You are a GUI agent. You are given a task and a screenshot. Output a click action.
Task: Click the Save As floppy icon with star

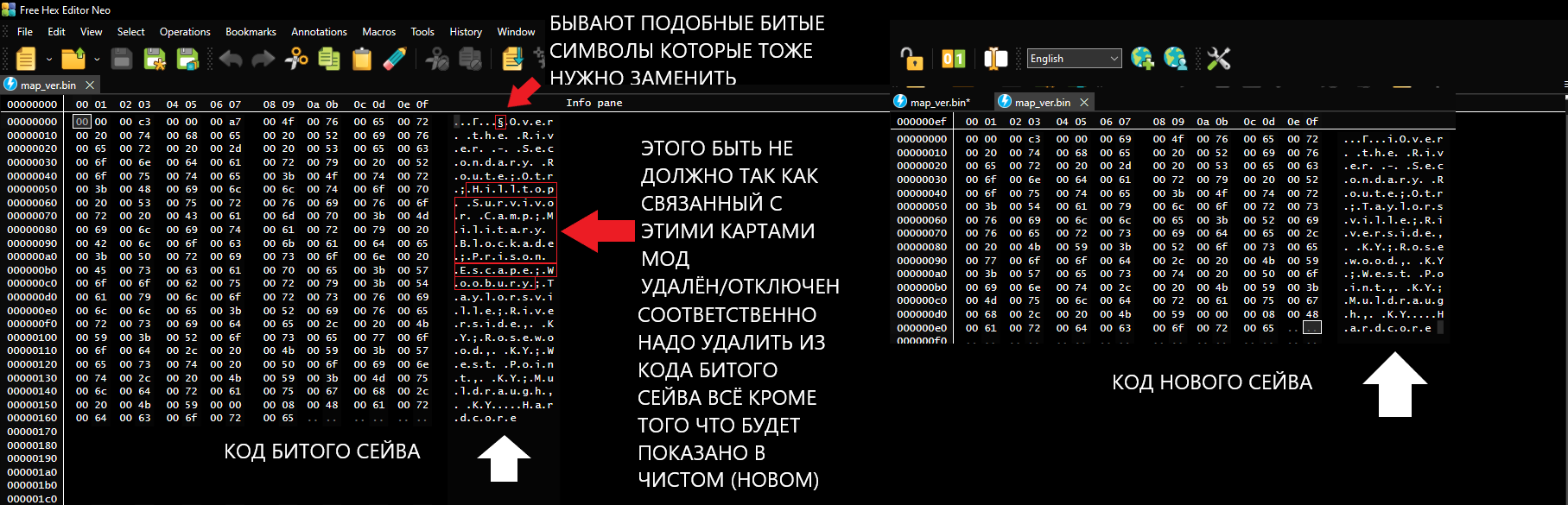155,59
